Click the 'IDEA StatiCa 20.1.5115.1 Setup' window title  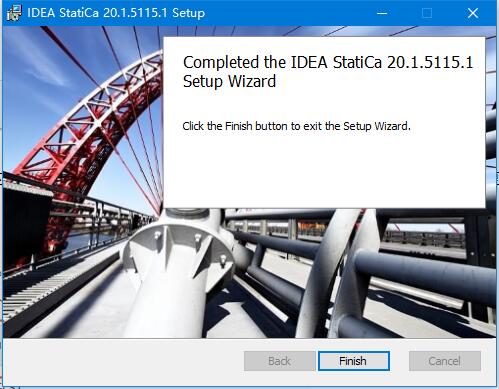[x=116, y=13]
